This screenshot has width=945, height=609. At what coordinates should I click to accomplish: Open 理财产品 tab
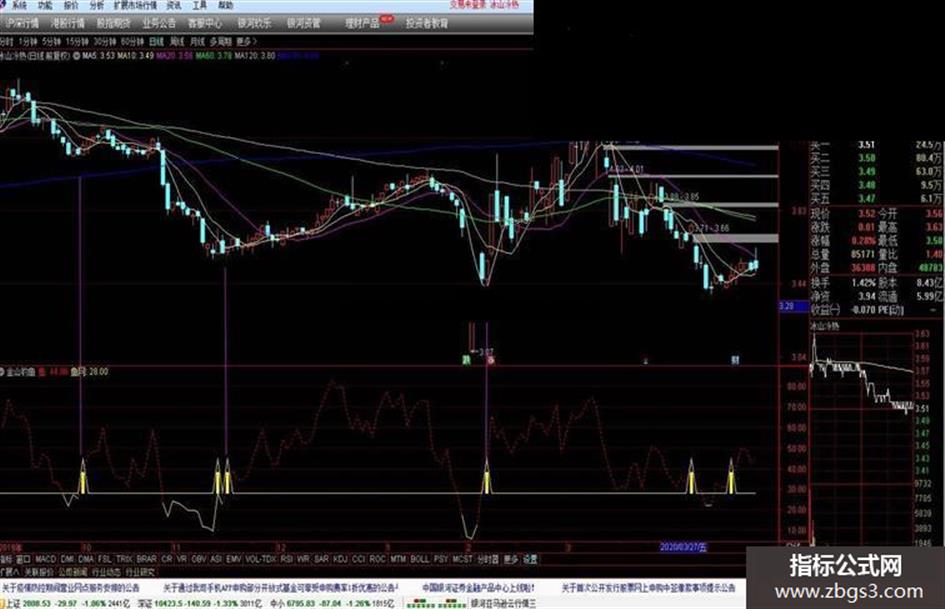(362, 24)
